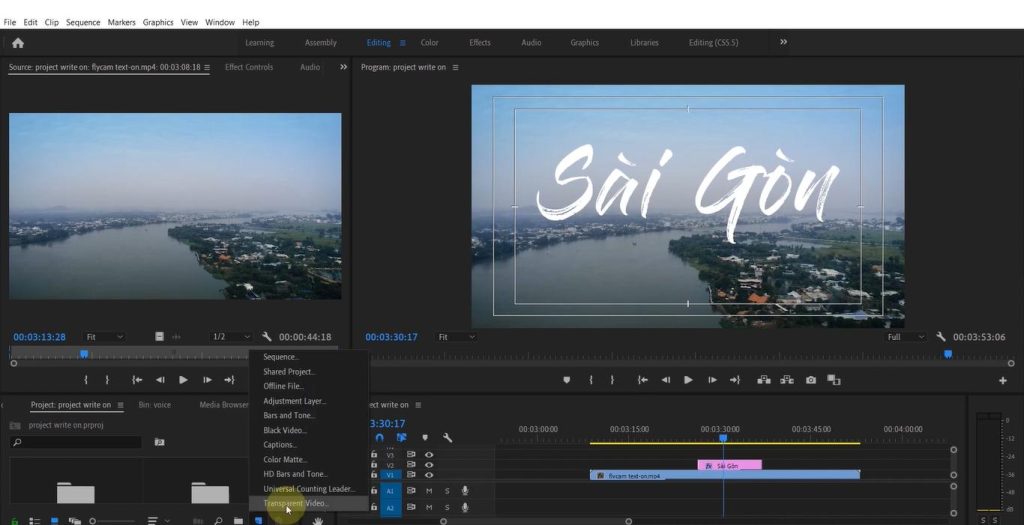Mark In in the Program monitor

coord(590,380)
